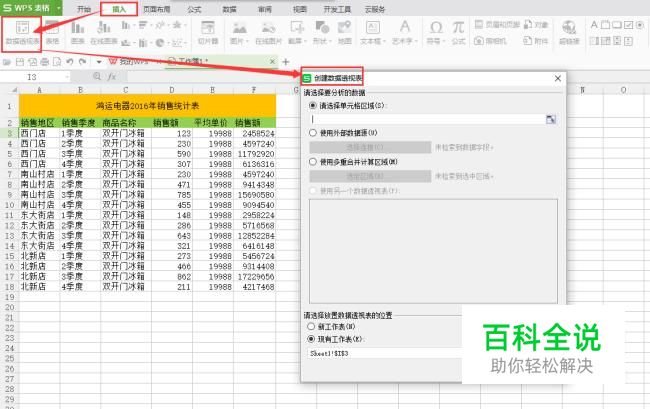The height and width of the screenshot is (409, 650).
Task: Expand the 文本框 dropdown arrow
Action: point(384,41)
